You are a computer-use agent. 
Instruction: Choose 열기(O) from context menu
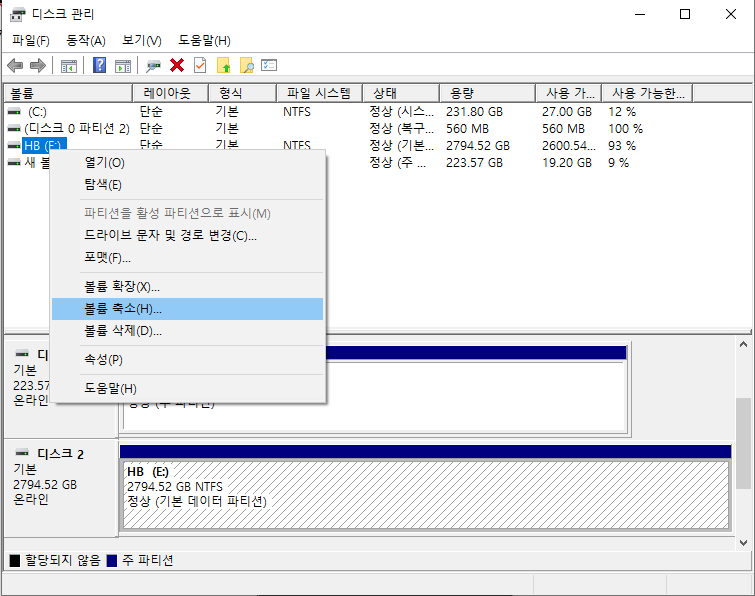click(x=187, y=163)
